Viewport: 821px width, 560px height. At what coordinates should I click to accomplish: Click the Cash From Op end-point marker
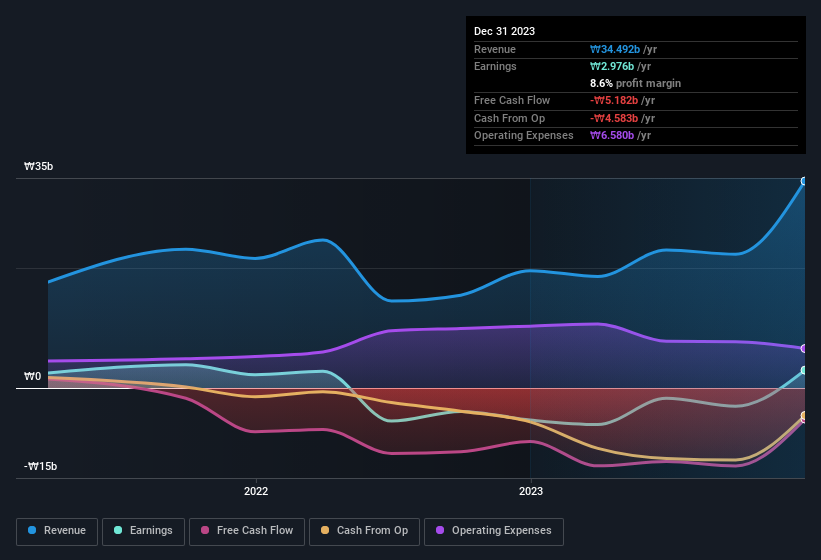[x=804, y=416]
